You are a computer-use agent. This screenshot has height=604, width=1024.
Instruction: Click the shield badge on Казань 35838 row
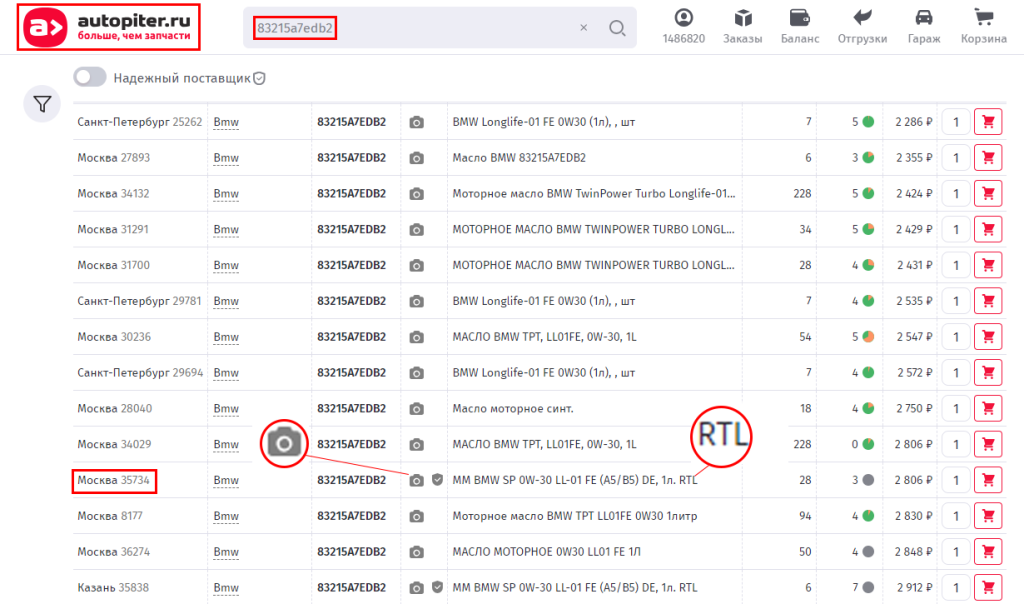(x=438, y=587)
